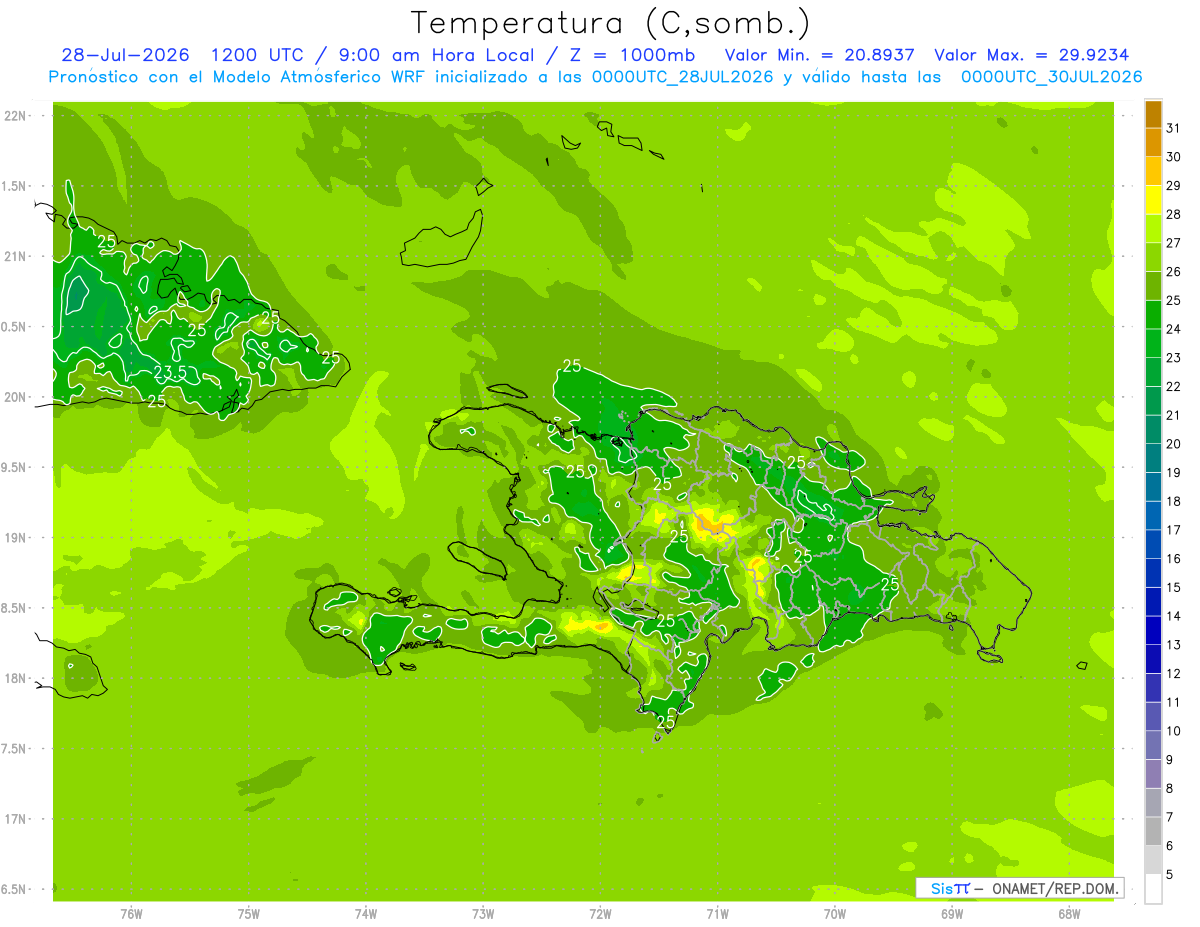Screen dimensions: 1200x927
Task: Click the '0000UTC_30JUL2026' valid-until timestamp
Action: click(1051, 77)
